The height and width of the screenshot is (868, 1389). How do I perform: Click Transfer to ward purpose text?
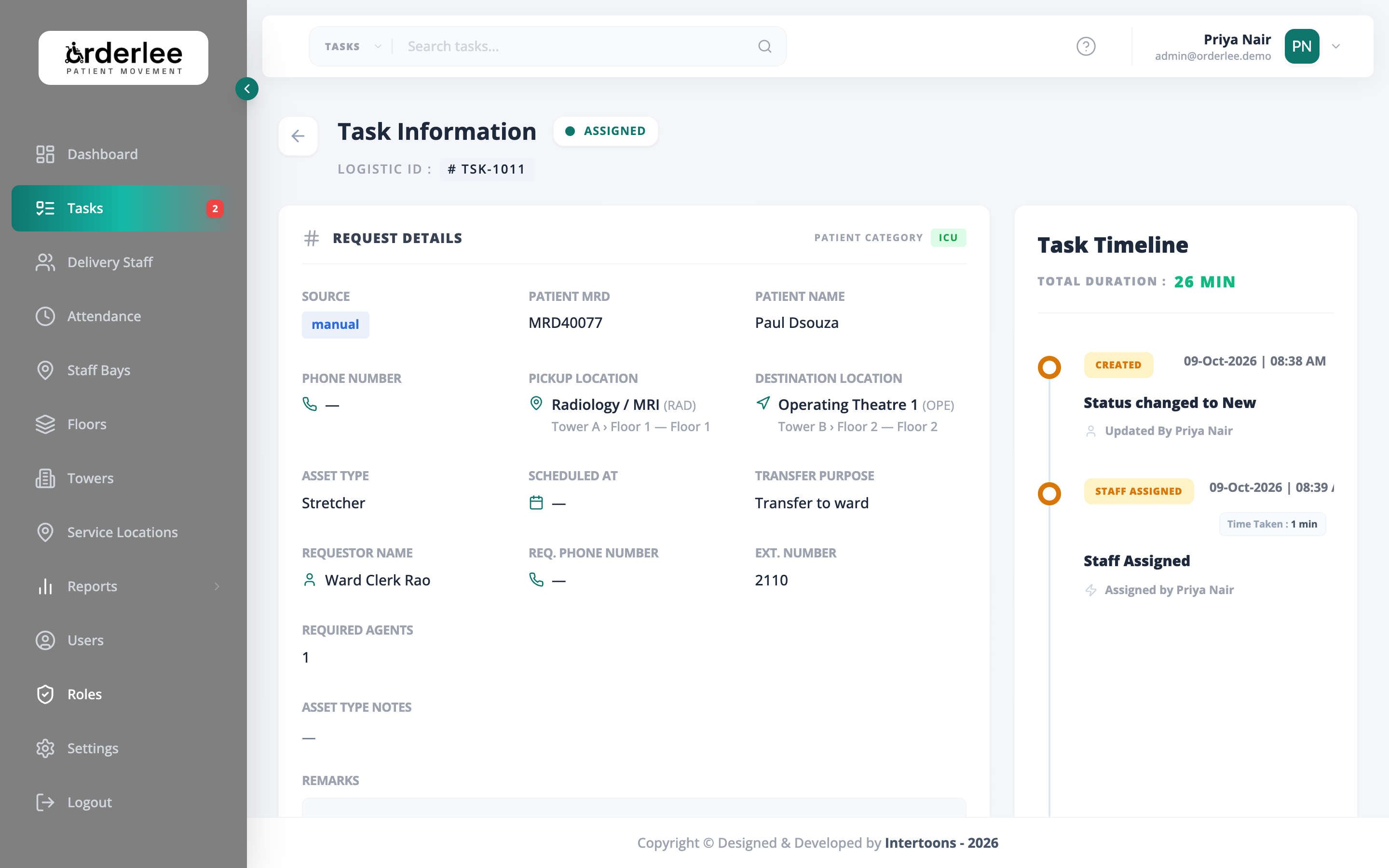coord(812,503)
